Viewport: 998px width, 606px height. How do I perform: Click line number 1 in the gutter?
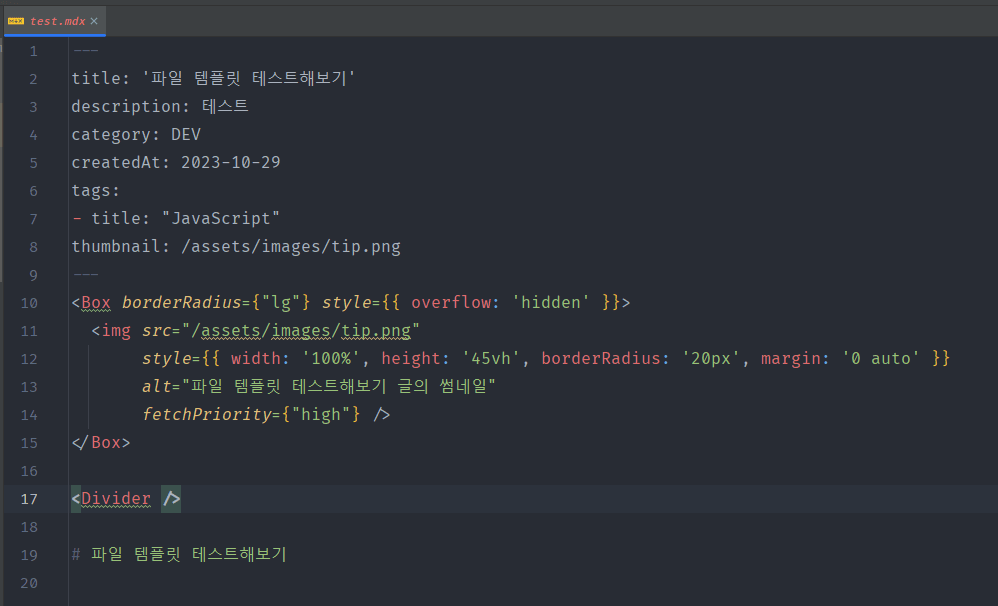[33, 51]
